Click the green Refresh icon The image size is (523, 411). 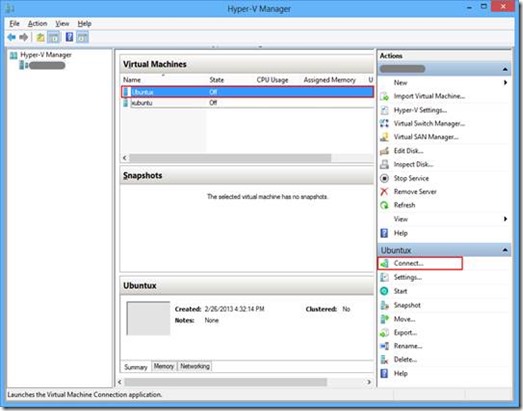click(x=384, y=205)
